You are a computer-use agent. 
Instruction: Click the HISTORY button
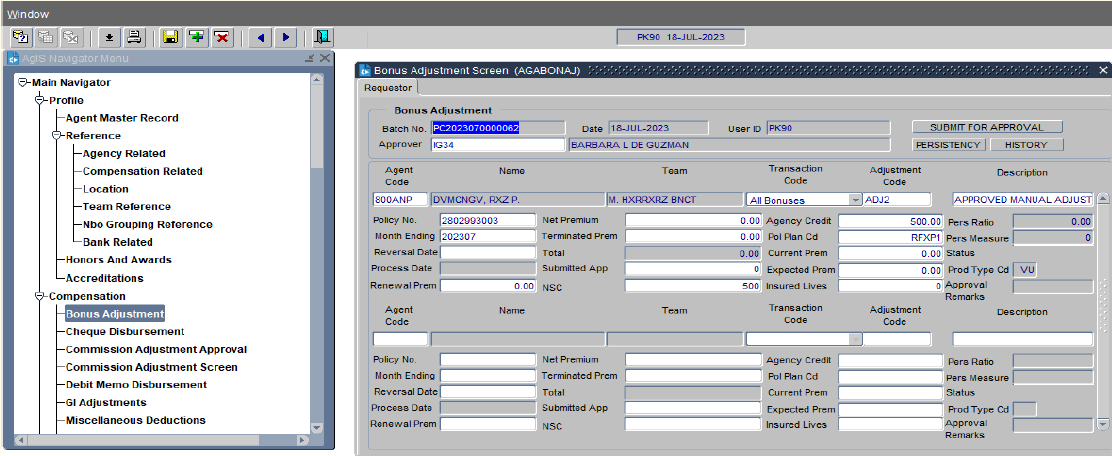pos(1026,145)
